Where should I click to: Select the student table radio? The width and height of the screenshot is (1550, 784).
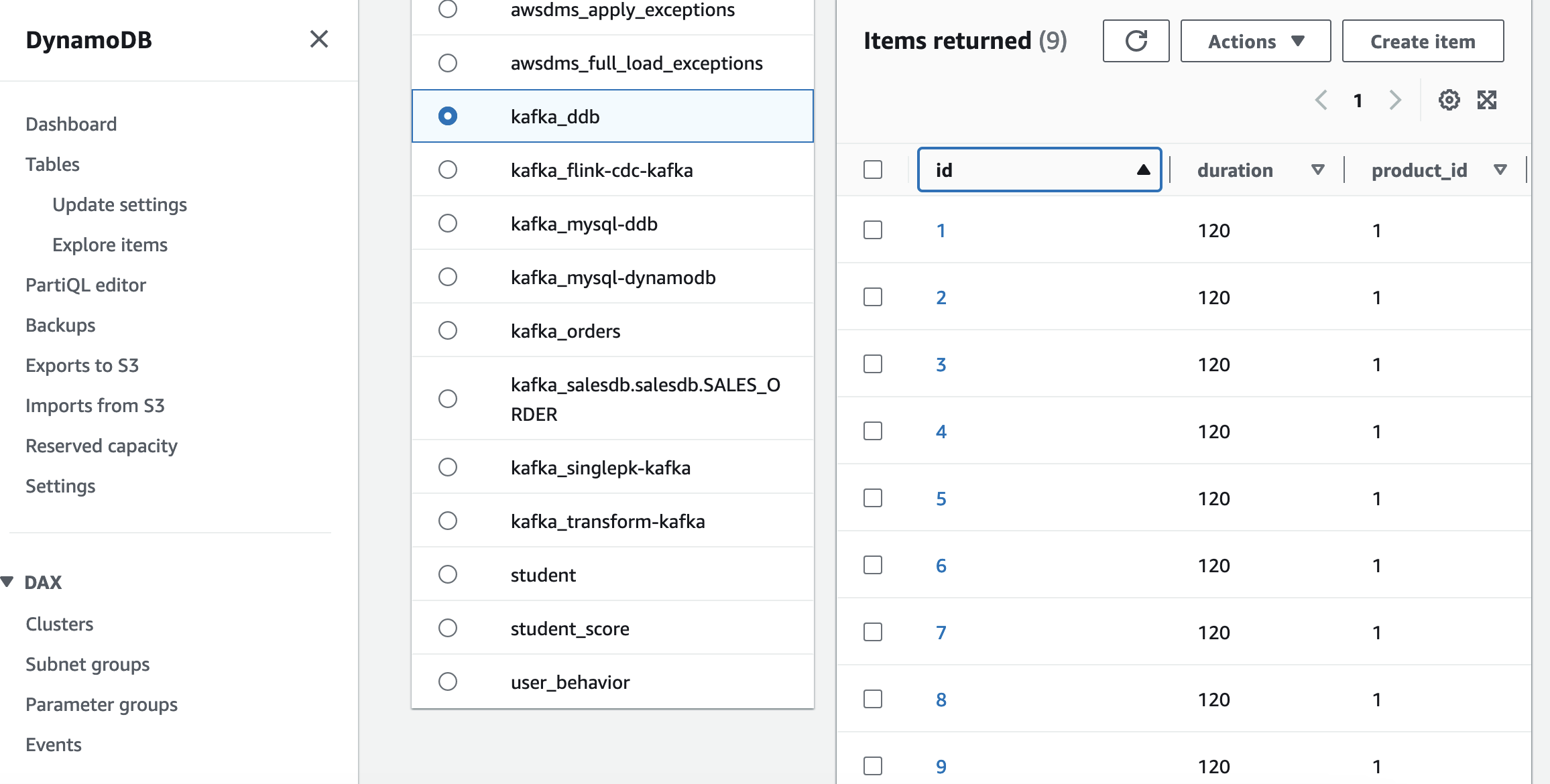click(x=448, y=574)
